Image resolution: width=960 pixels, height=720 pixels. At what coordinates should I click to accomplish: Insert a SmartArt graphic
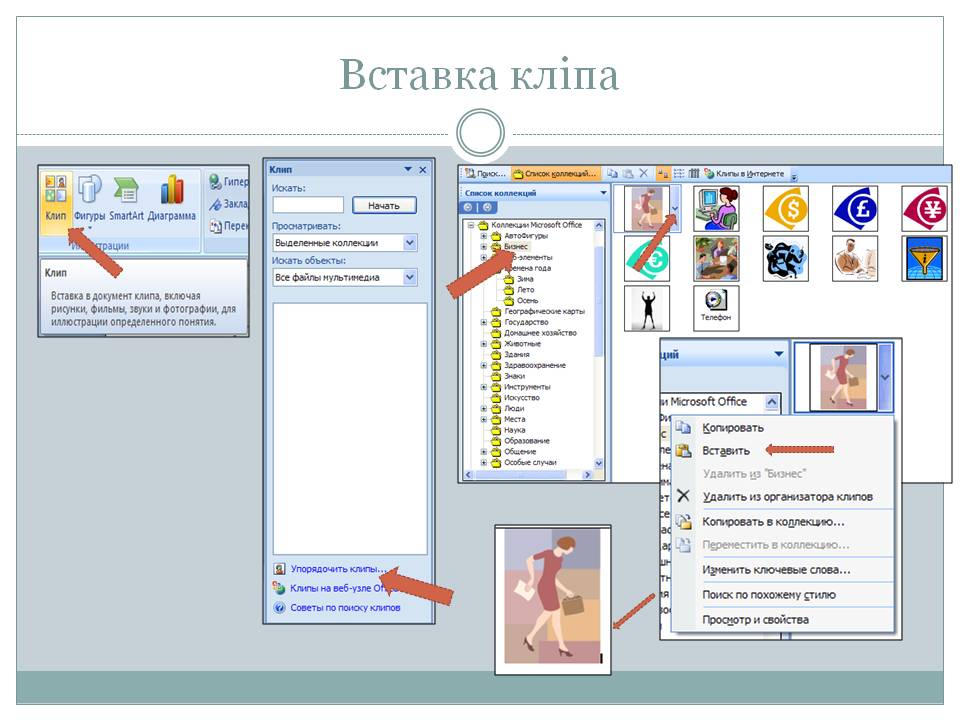pos(126,197)
